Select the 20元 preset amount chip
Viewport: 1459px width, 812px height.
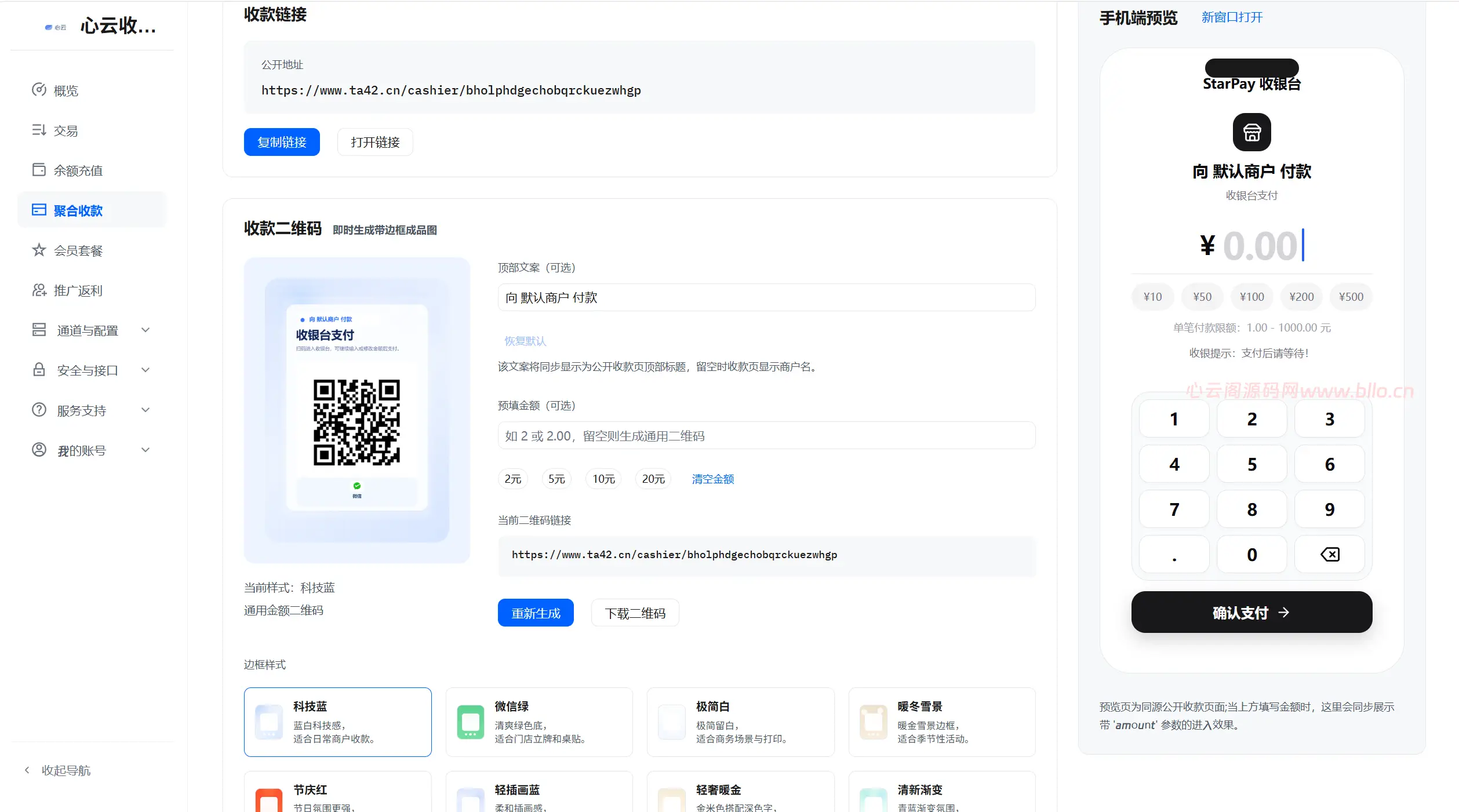653,479
